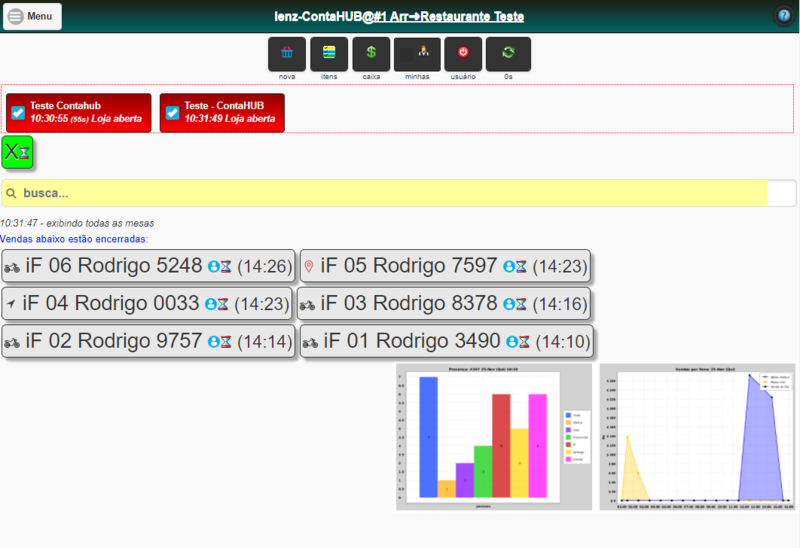Open the minhas waiter icon
Image resolution: width=800 pixels, height=548 pixels.
point(417,54)
